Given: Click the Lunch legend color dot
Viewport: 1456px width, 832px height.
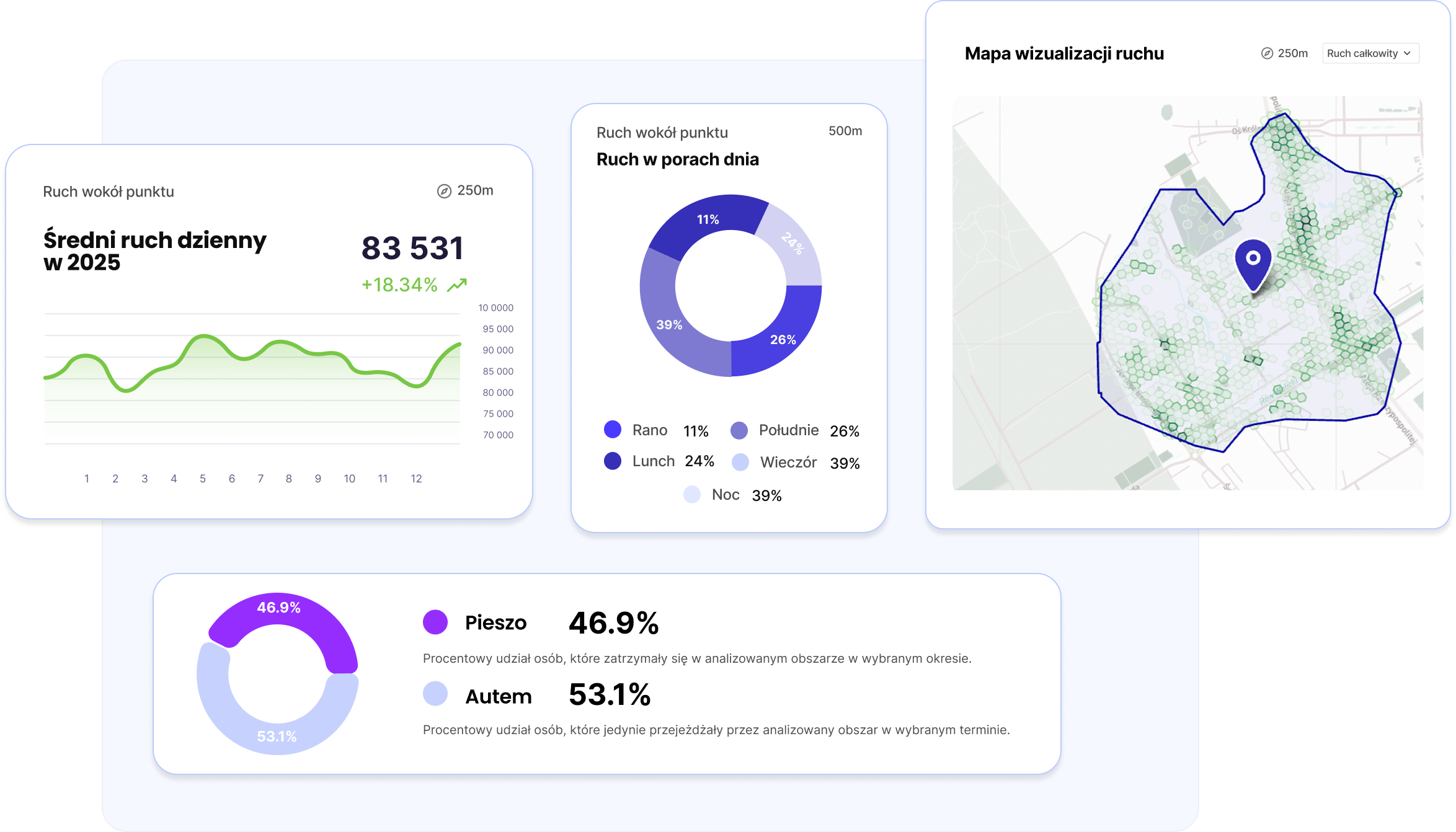Looking at the screenshot, I should pyautogui.click(x=613, y=461).
